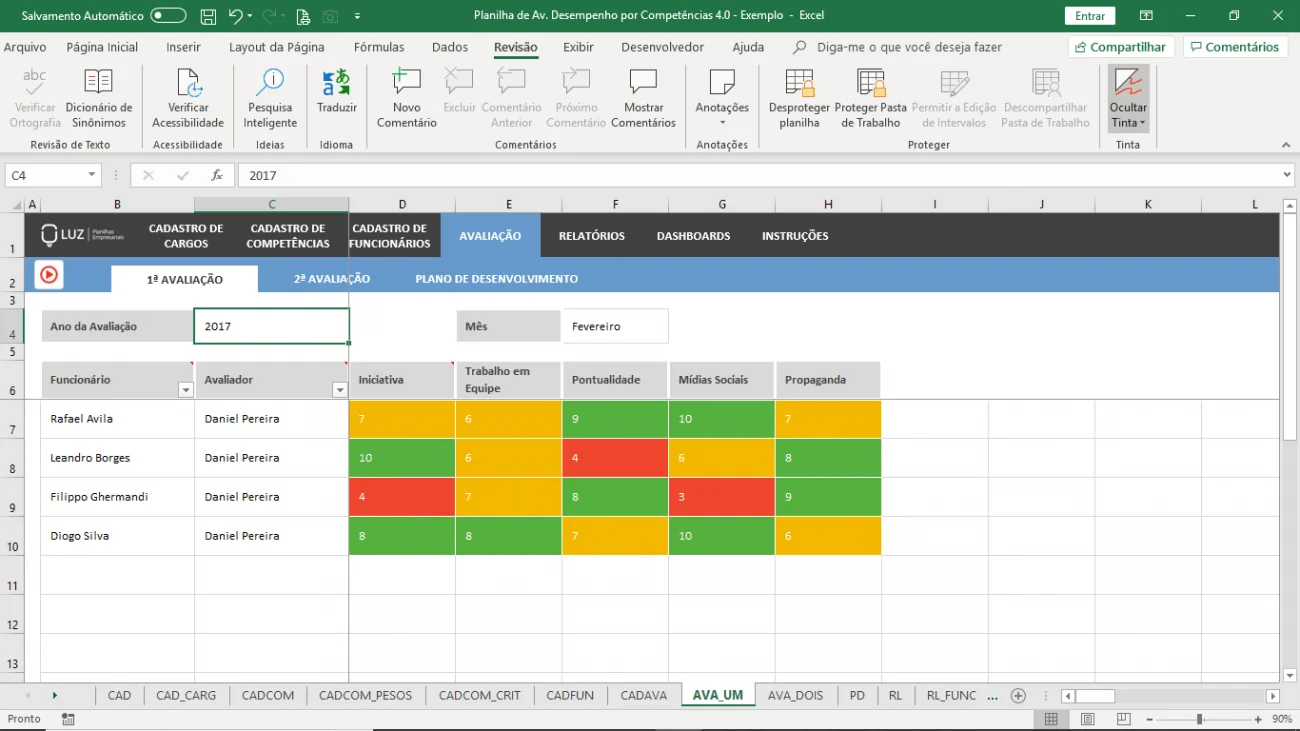Switch to Page Layout view icon
The height and width of the screenshot is (731, 1300).
[x=1087, y=719]
